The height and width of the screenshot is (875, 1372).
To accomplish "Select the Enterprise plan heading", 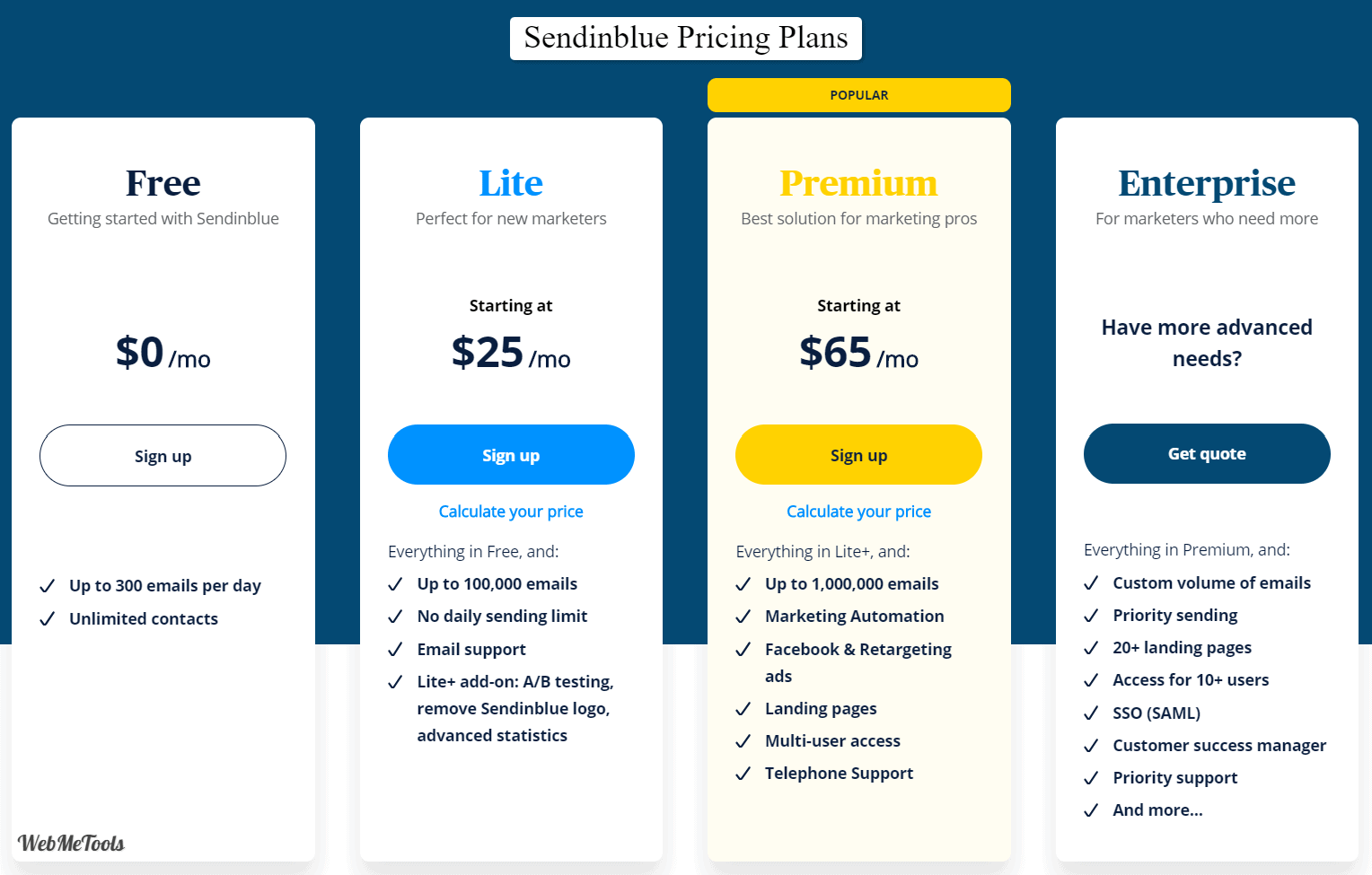I will pos(1207,184).
